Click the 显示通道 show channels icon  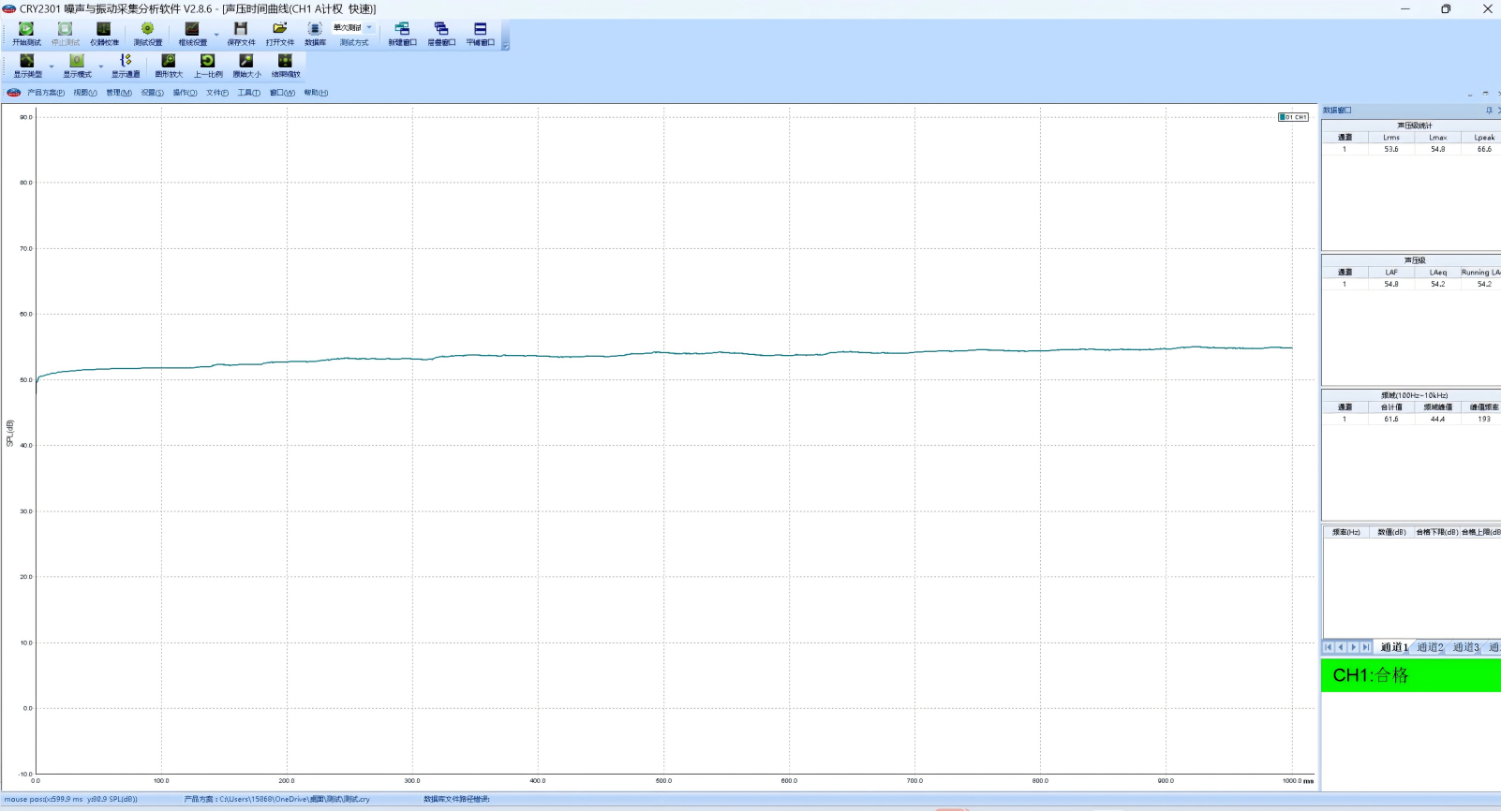pyautogui.click(x=126, y=62)
